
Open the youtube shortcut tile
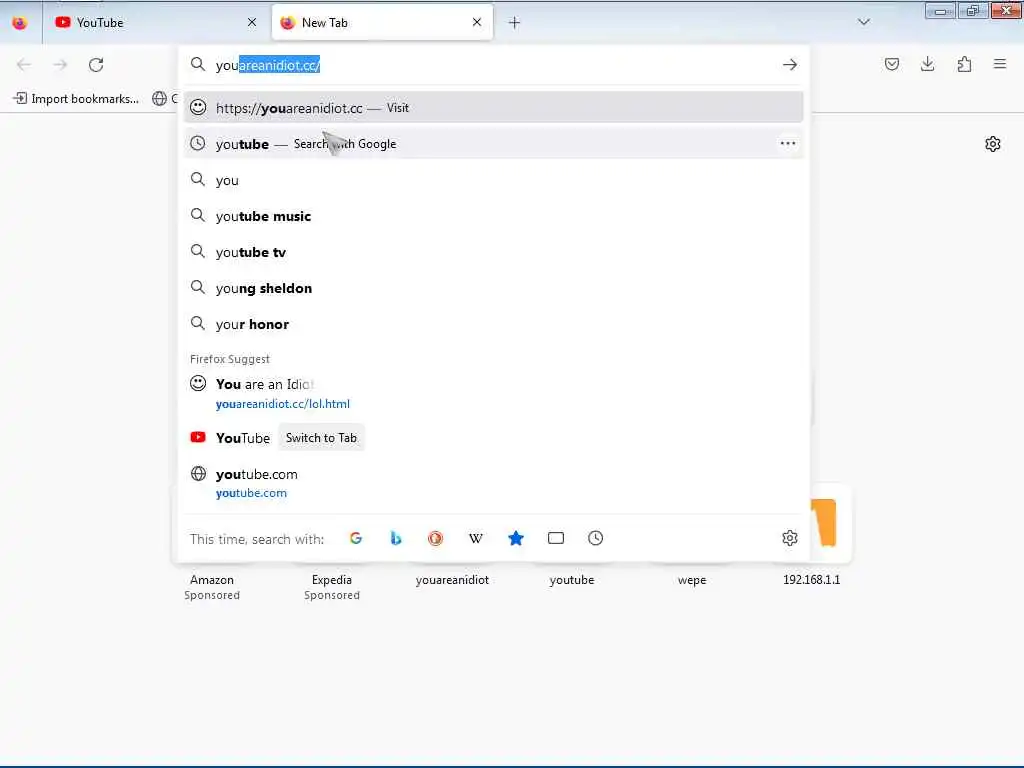572,580
